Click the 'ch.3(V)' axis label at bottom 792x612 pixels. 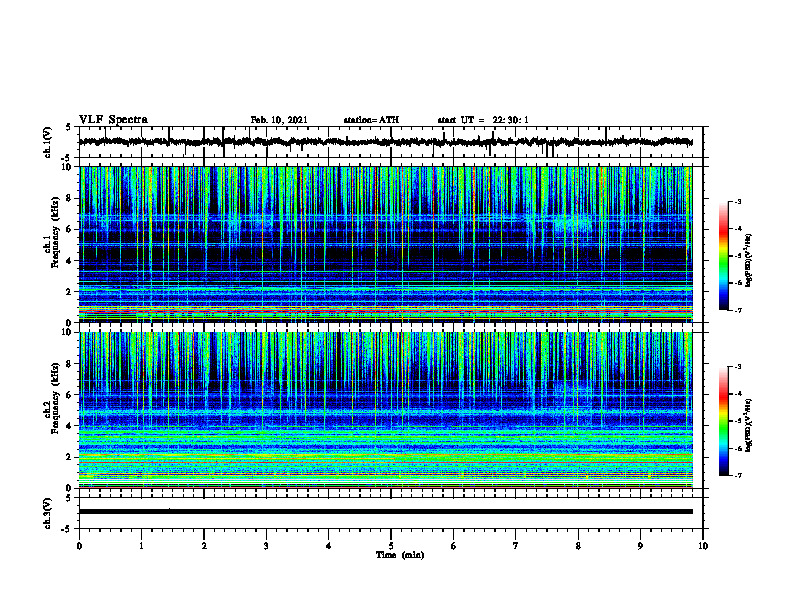tap(48, 513)
